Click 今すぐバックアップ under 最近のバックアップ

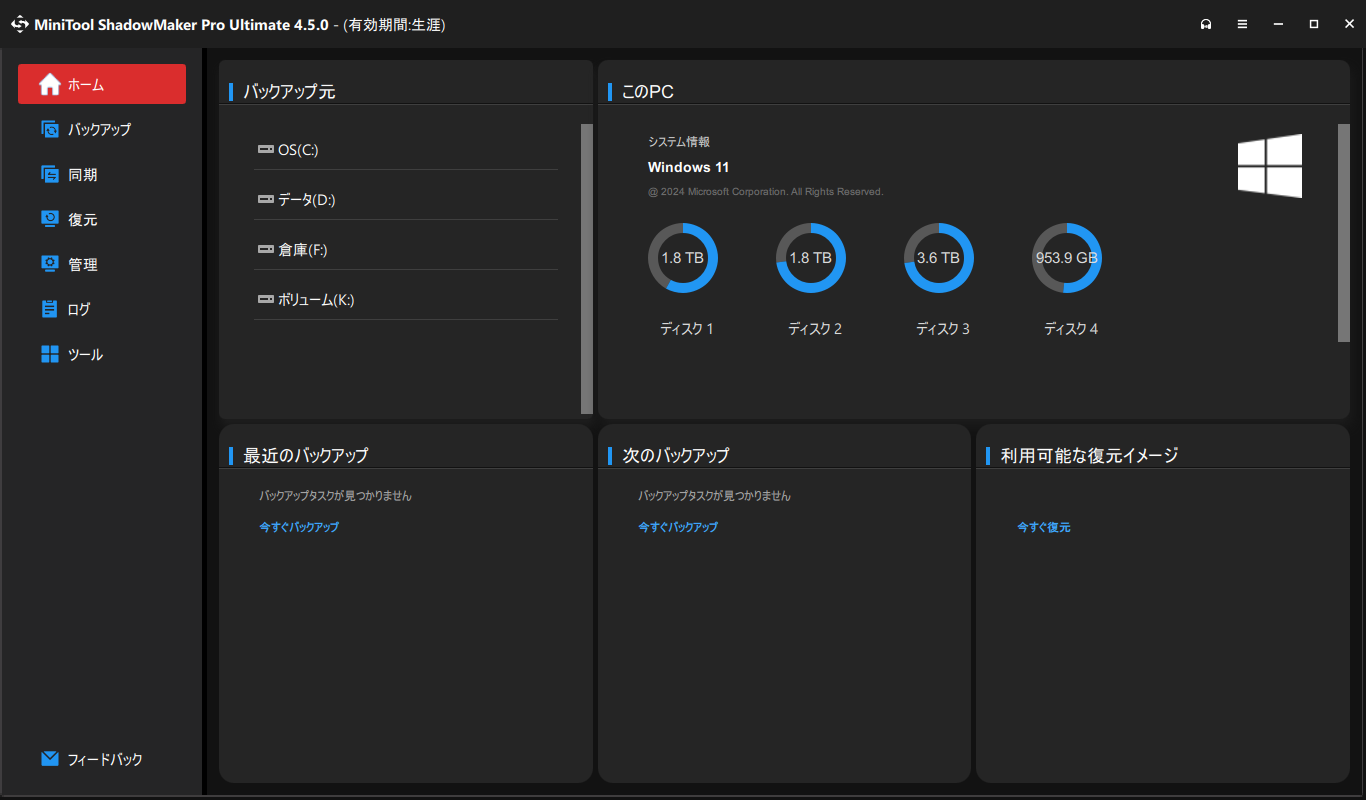[299, 527]
